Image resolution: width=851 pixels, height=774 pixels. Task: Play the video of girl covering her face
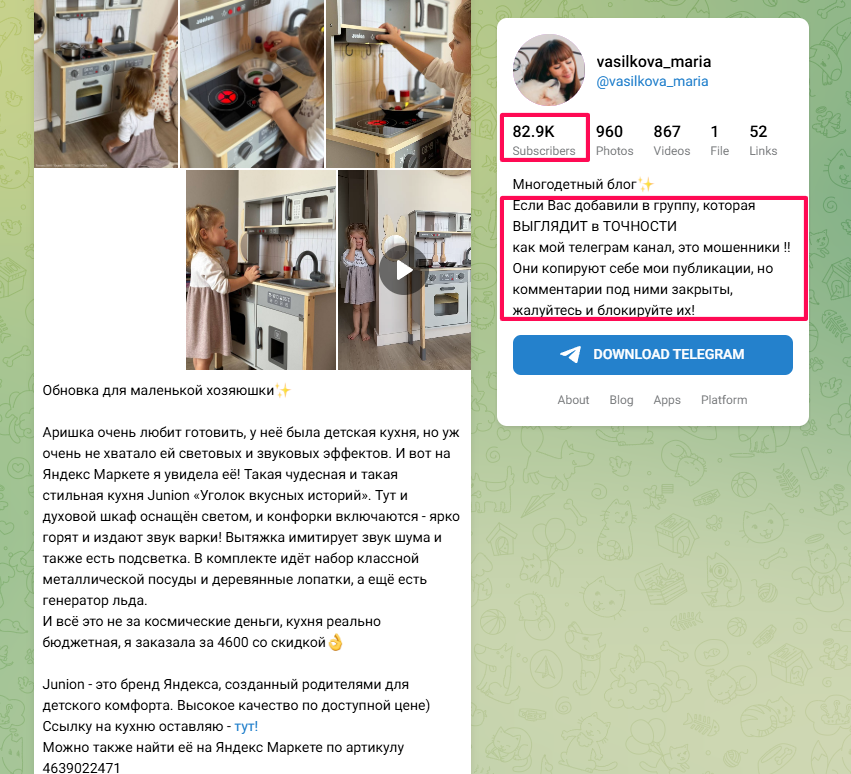pos(404,270)
